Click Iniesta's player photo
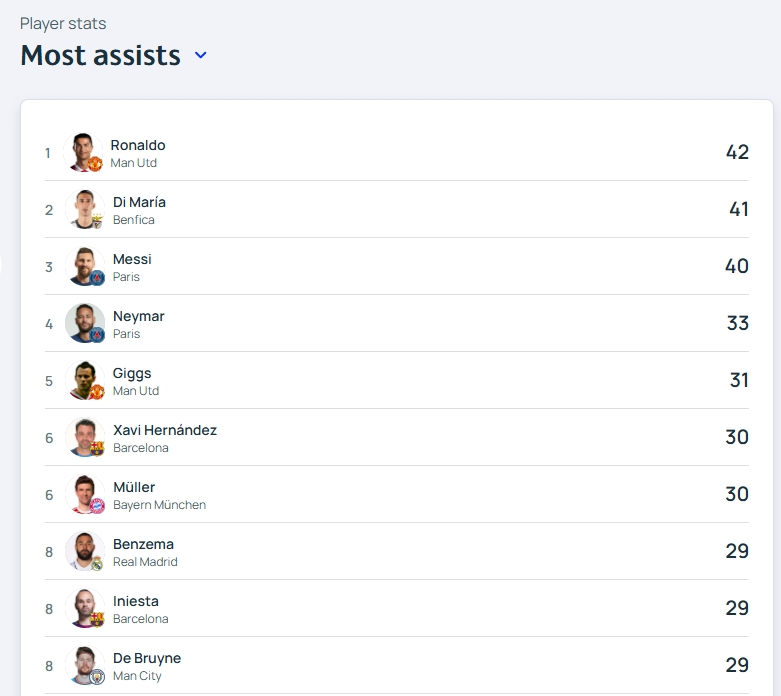 (85, 608)
